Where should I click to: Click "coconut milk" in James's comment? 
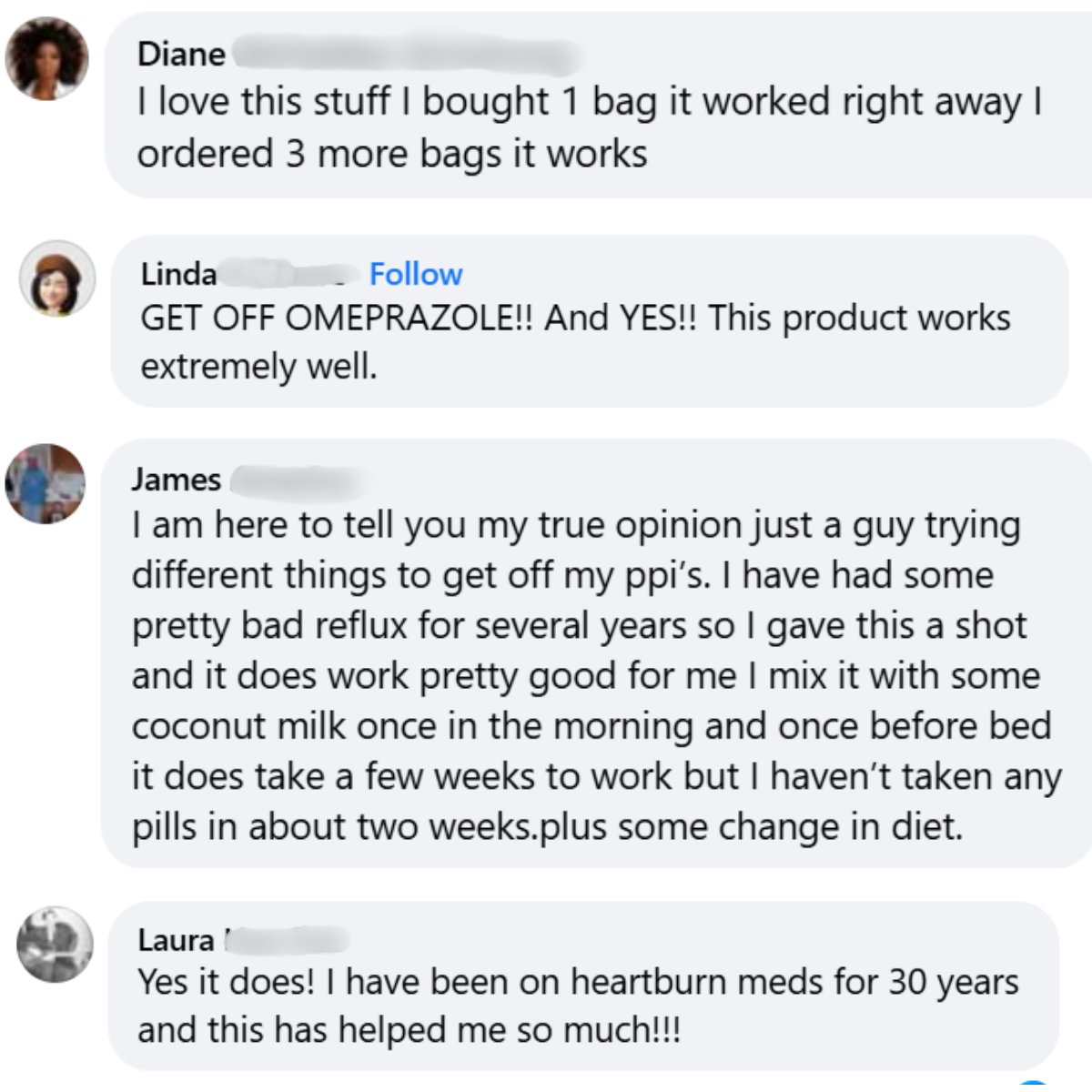[238, 726]
